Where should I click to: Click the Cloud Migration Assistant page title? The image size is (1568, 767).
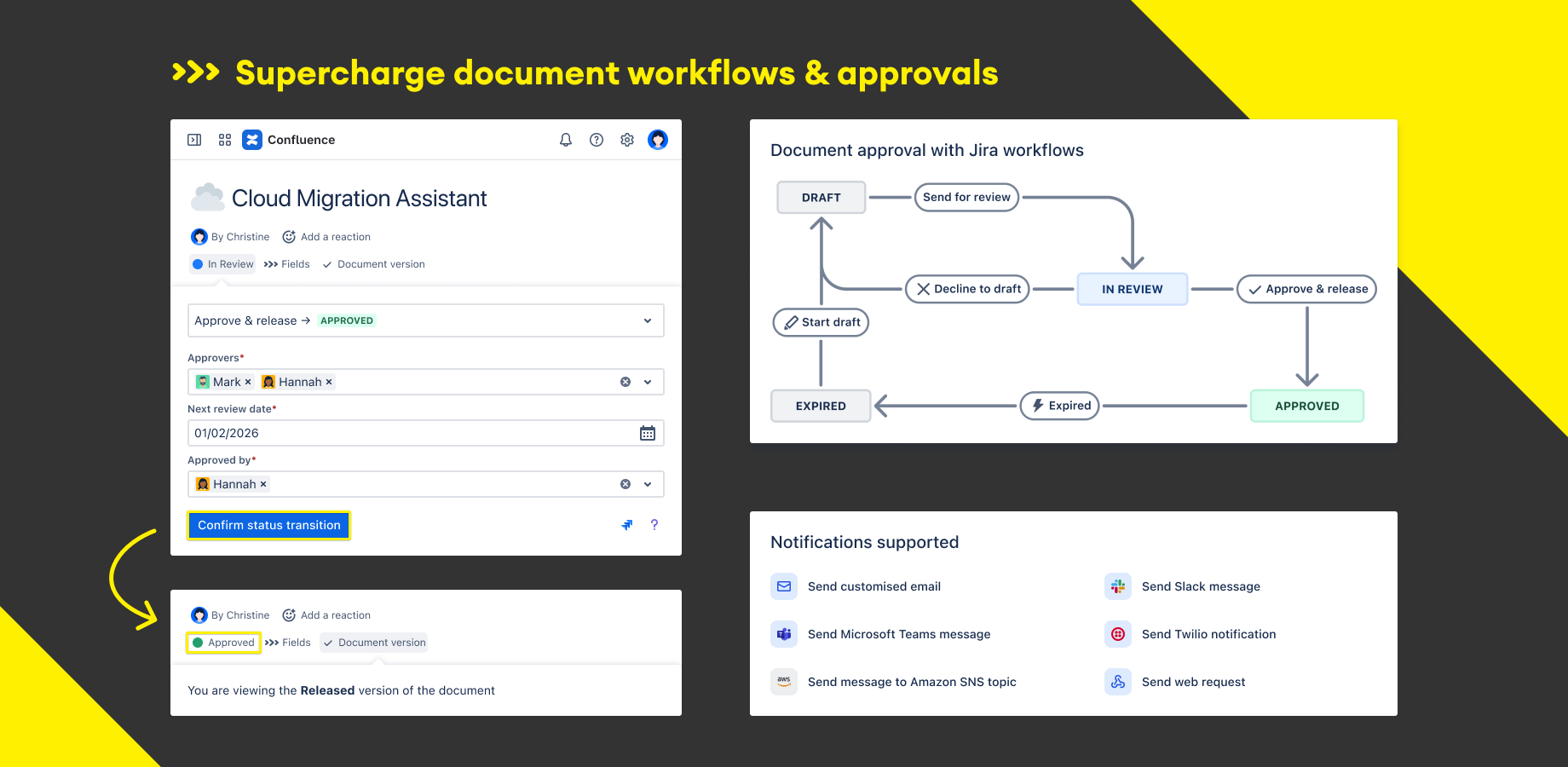pos(360,199)
